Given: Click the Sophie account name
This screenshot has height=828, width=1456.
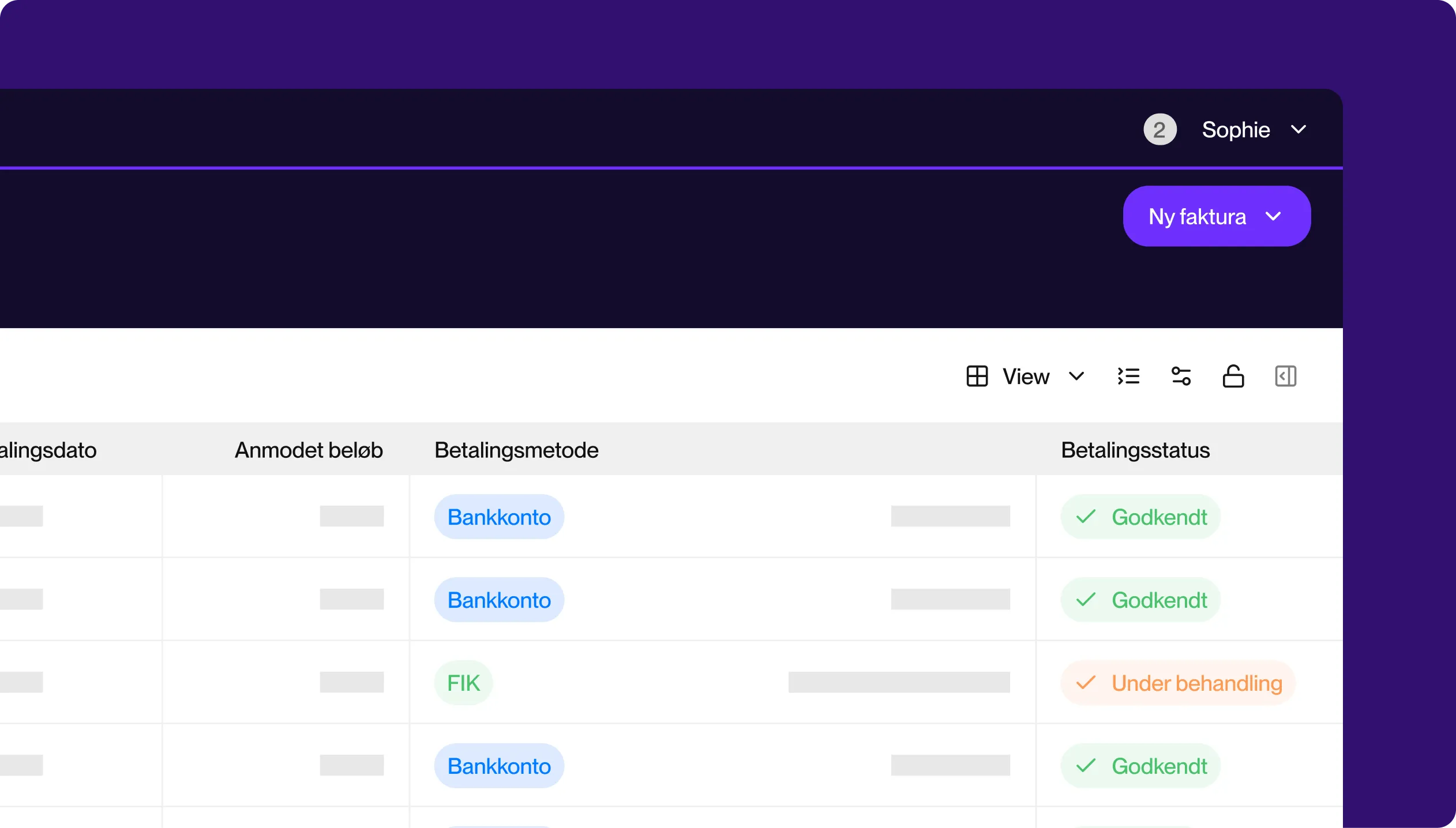Looking at the screenshot, I should coord(1236,130).
